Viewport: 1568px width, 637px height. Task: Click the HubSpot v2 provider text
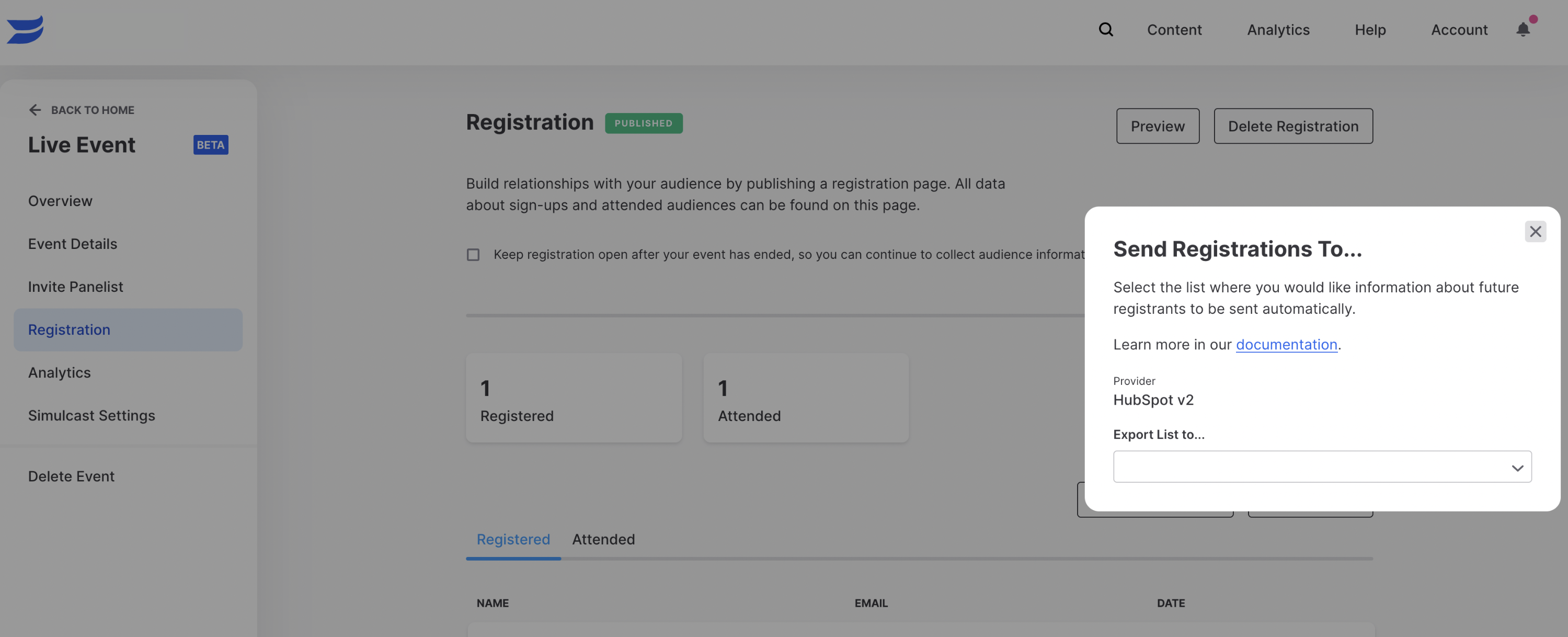(x=1153, y=400)
